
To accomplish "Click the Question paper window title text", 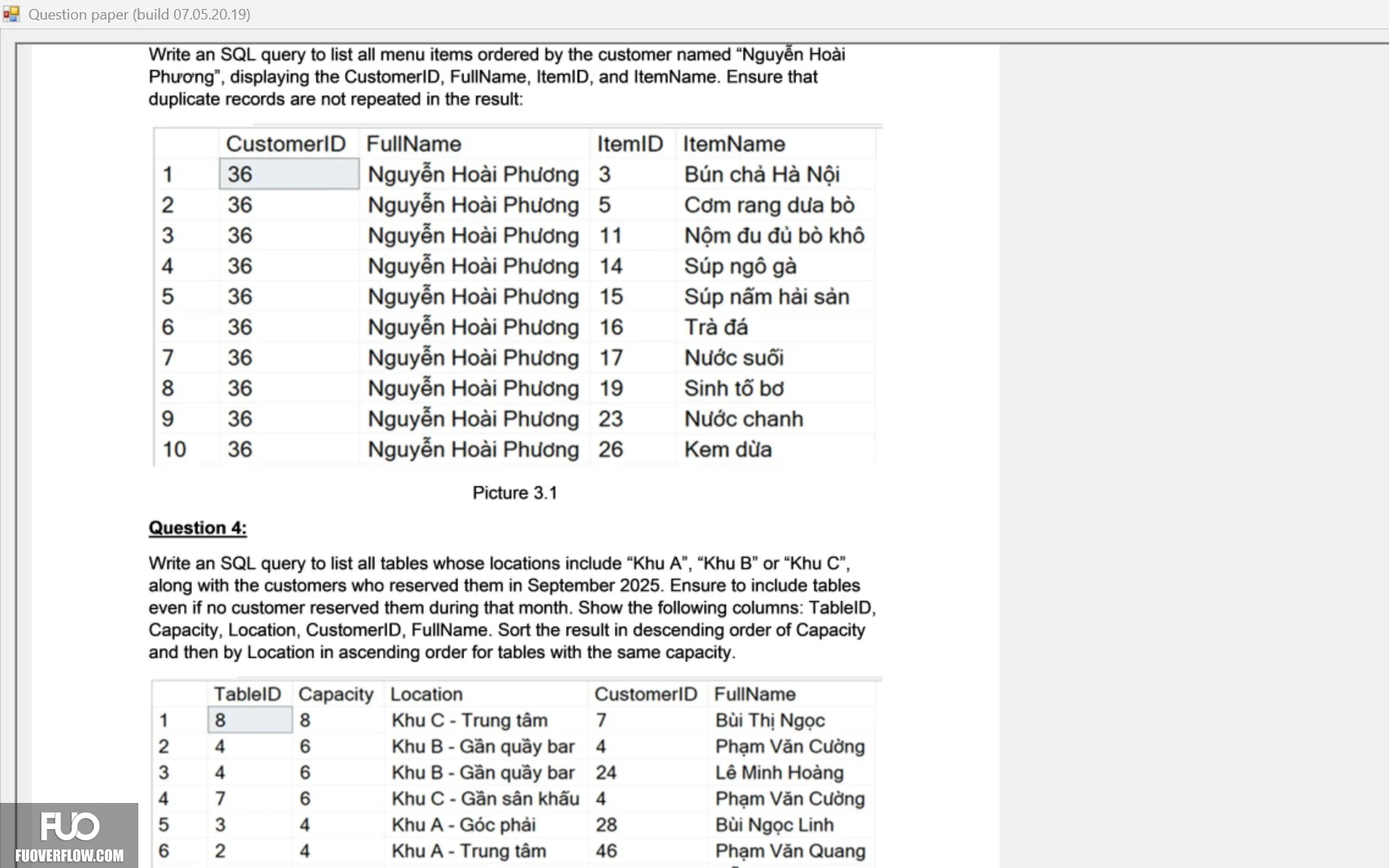I will tap(139, 14).
